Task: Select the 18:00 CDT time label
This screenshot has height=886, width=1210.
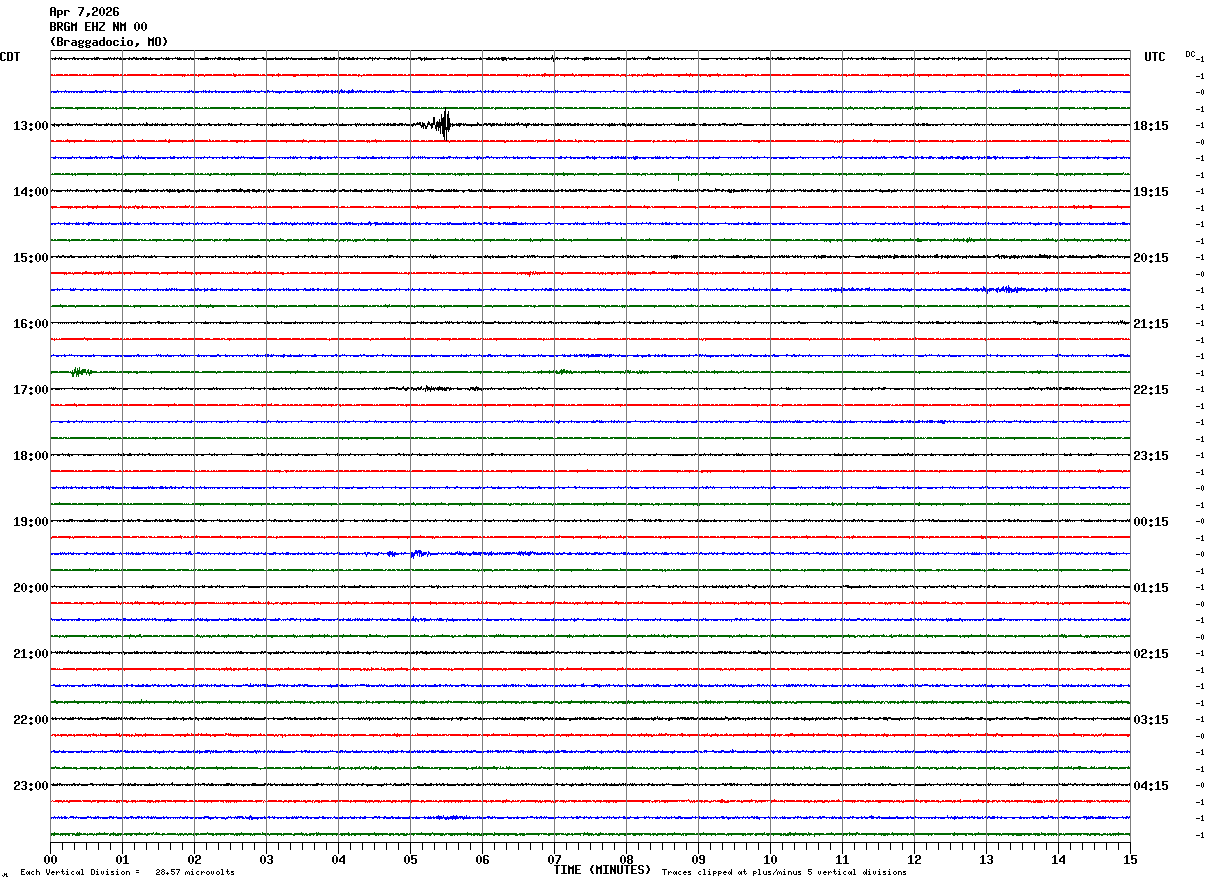Action: [x=31, y=456]
